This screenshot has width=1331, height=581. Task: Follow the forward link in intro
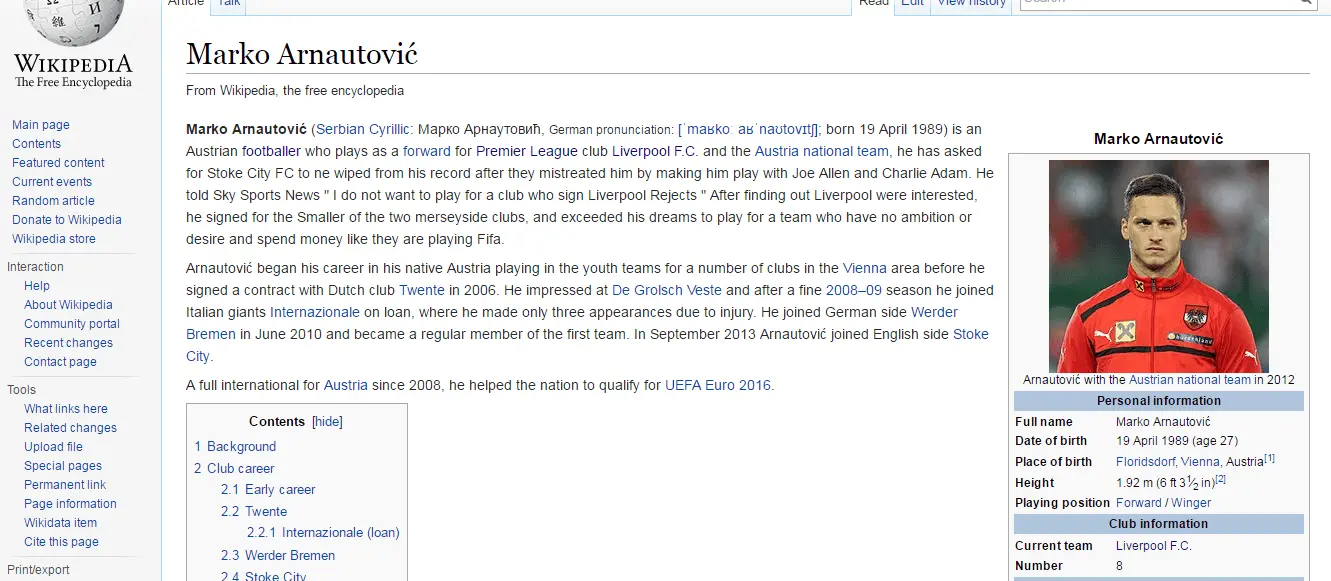[x=427, y=152]
